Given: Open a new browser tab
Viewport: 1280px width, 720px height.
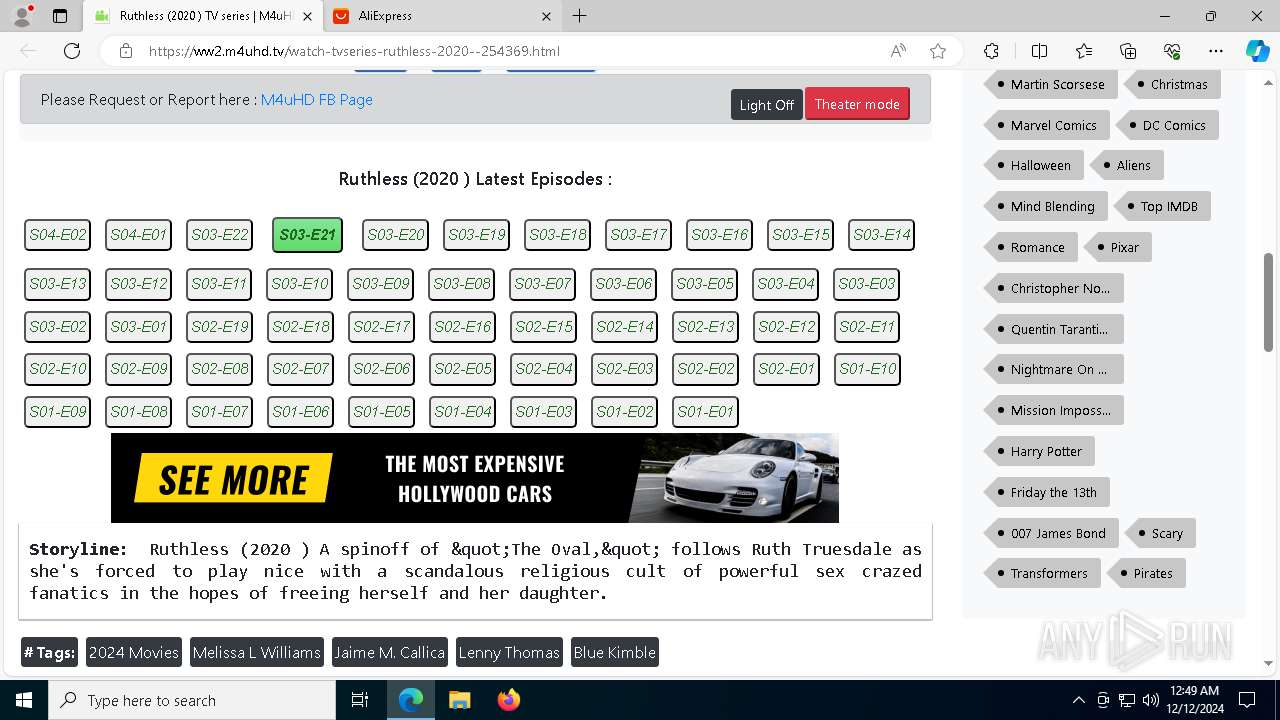Looking at the screenshot, I should [580, 16].
